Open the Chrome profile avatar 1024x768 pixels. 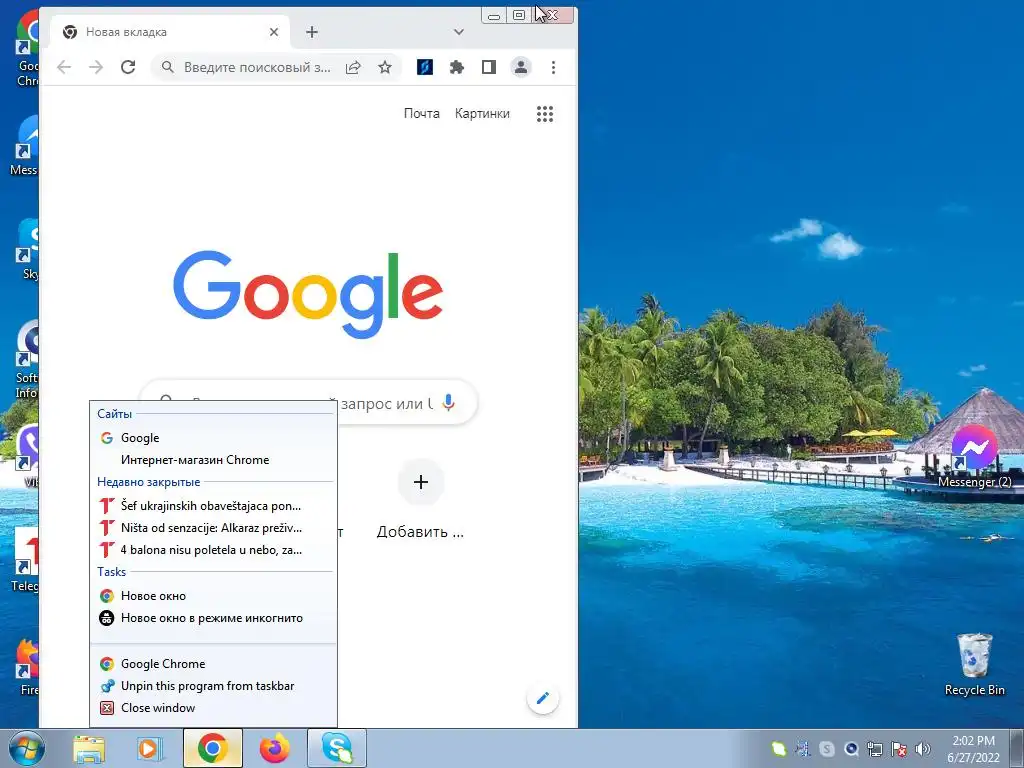coord(520,67)
